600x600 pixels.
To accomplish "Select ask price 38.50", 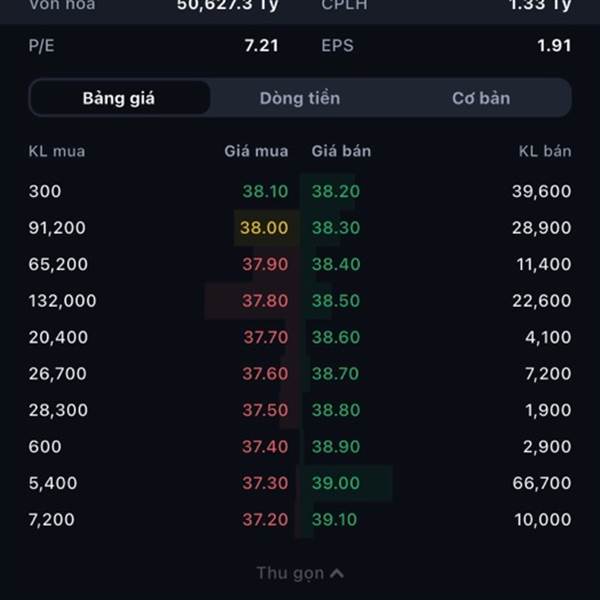I will pyautogui.click(x=335, y=301).
